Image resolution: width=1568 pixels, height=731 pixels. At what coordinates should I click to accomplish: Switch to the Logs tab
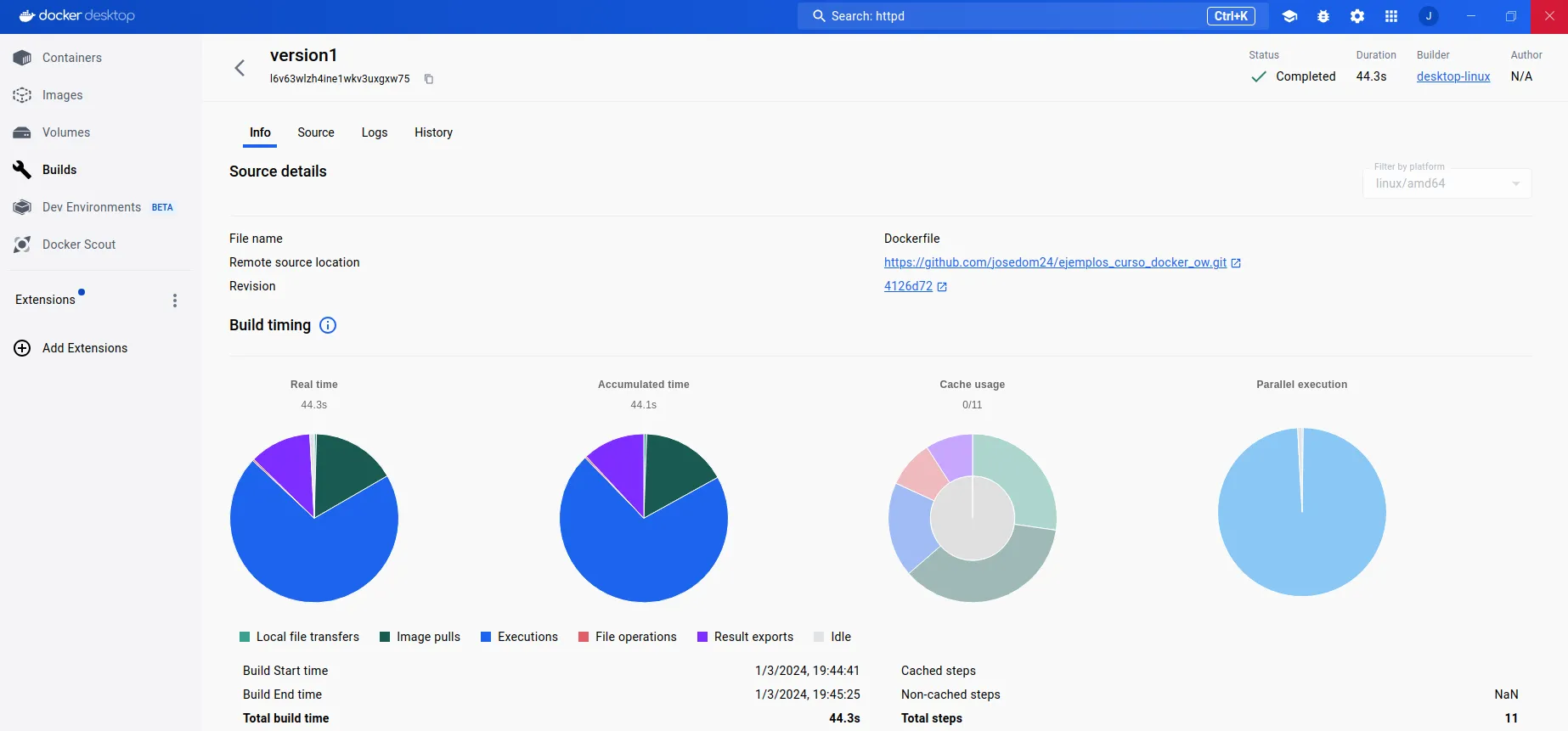[375, 132]
